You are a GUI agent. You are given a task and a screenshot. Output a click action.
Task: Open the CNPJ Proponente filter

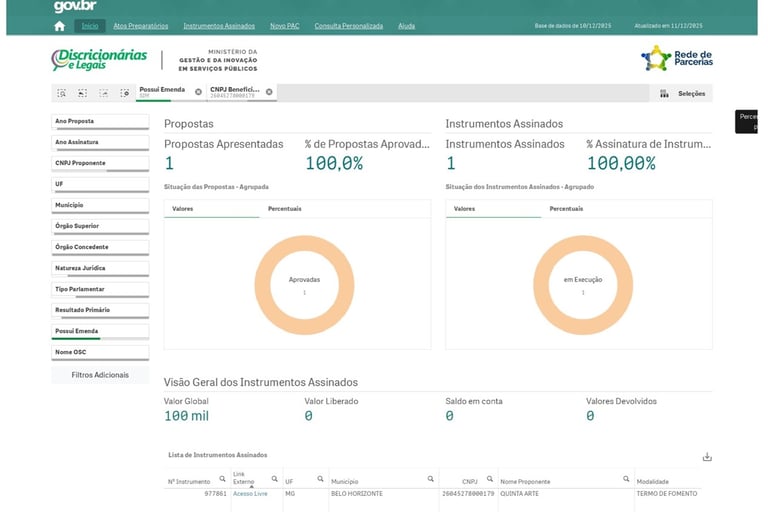pos(100,164)
